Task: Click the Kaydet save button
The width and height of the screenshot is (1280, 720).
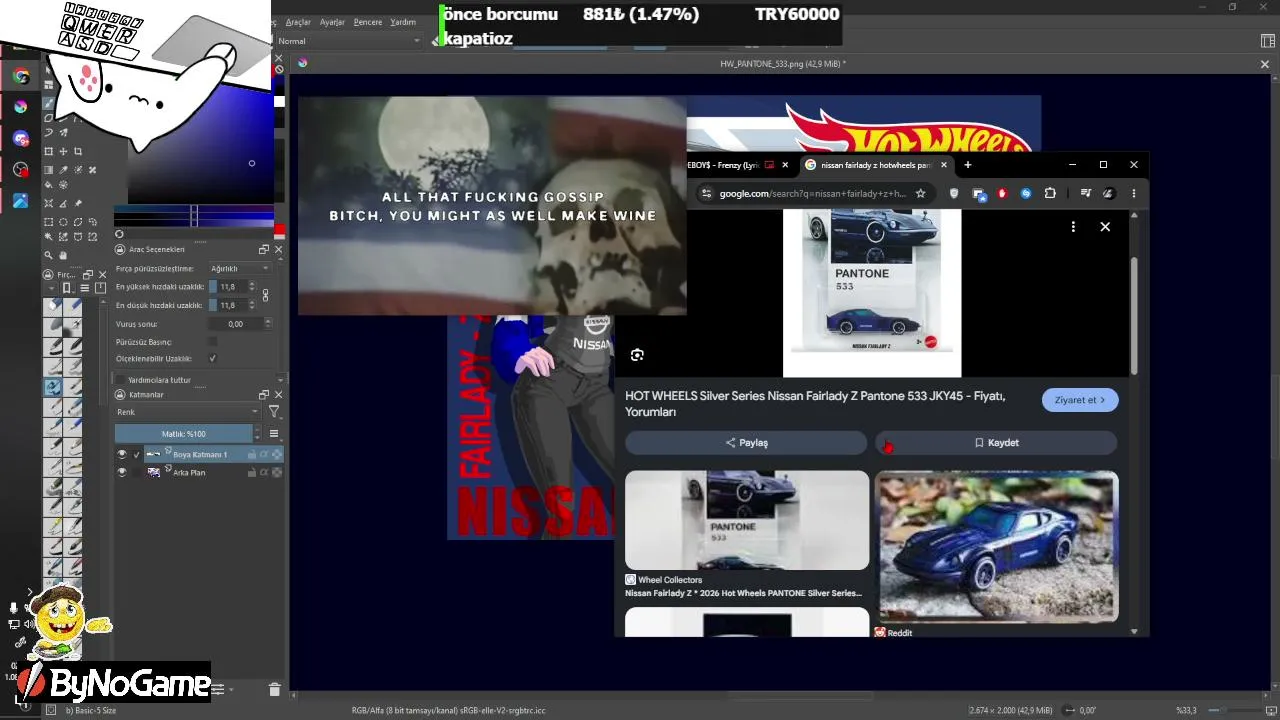Action: [x=996, y=443]
